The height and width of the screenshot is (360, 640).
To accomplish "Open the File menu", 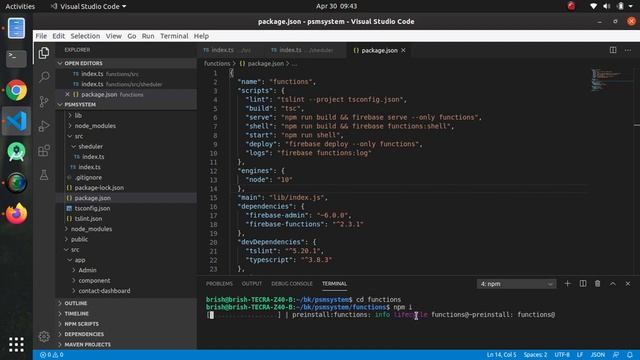I will tap(41, 36).
